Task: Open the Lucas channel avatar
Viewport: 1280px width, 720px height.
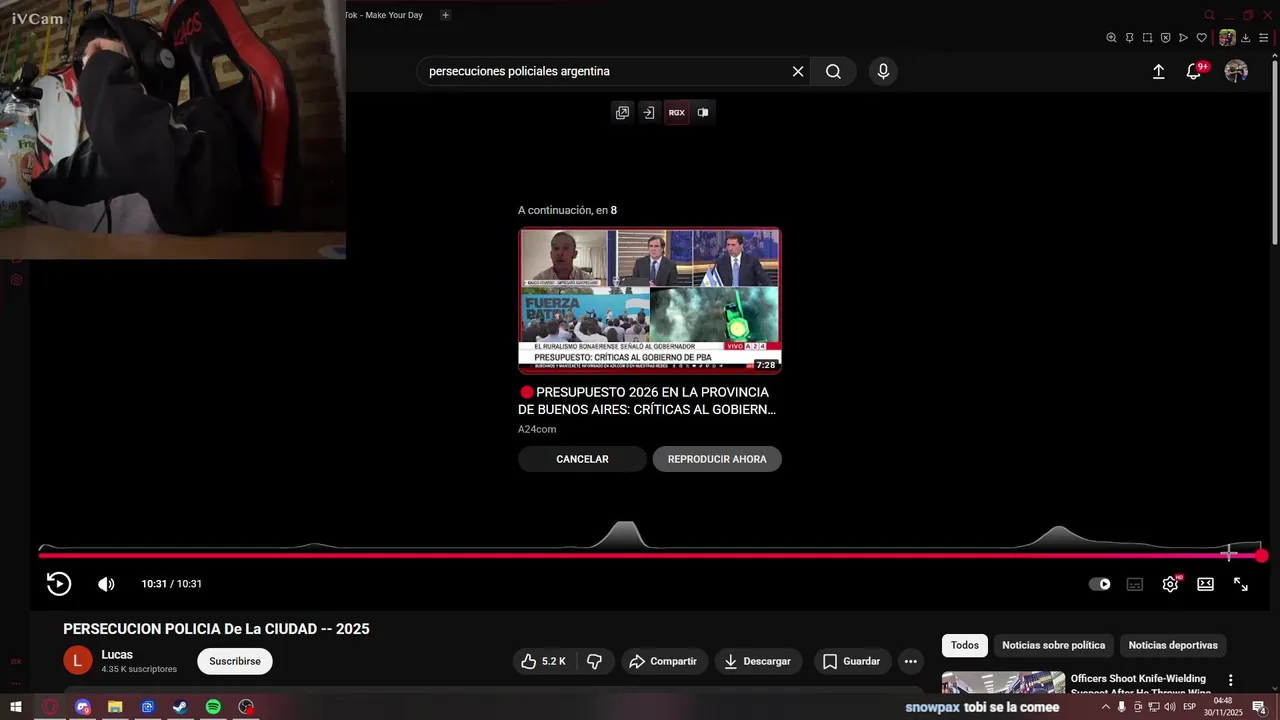Action: 78,660
